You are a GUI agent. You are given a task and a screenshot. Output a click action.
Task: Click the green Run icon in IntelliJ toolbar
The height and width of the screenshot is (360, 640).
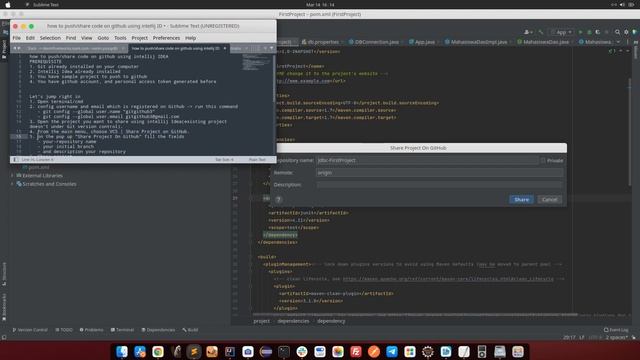(x=580, y=32)
